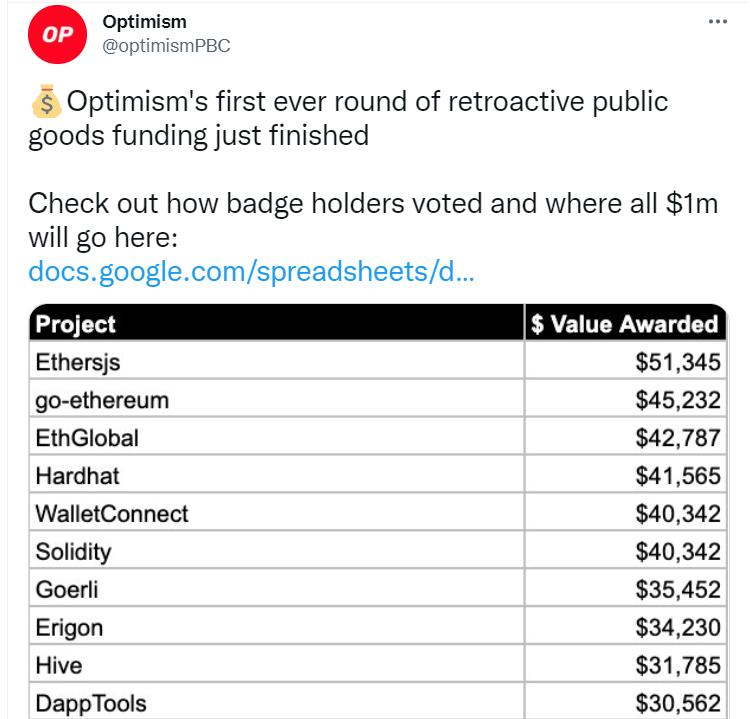Click the Solidity project entry
Image resolution: width=750 pixels, height=719 pixels.
point(74,552)
